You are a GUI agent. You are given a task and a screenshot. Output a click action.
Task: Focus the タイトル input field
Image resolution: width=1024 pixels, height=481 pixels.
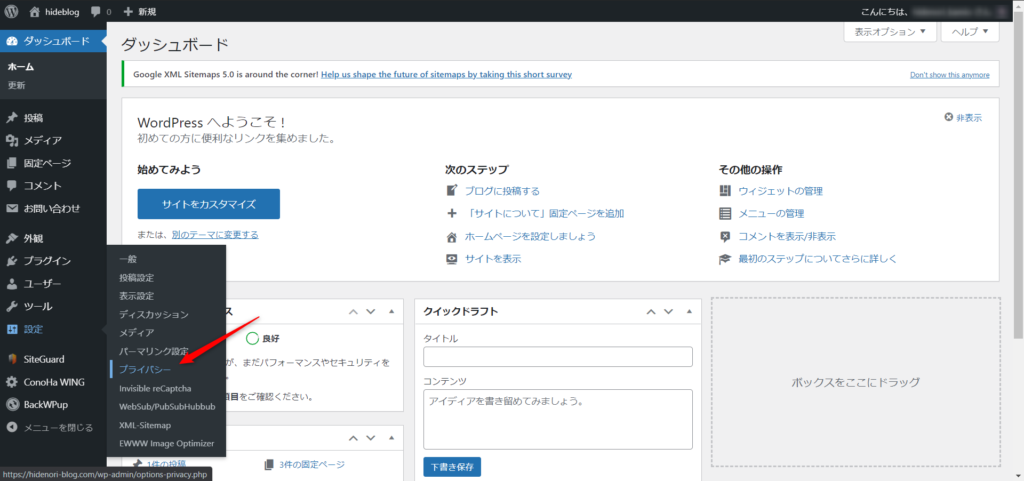pyautogui.click(x=558, y=357)
